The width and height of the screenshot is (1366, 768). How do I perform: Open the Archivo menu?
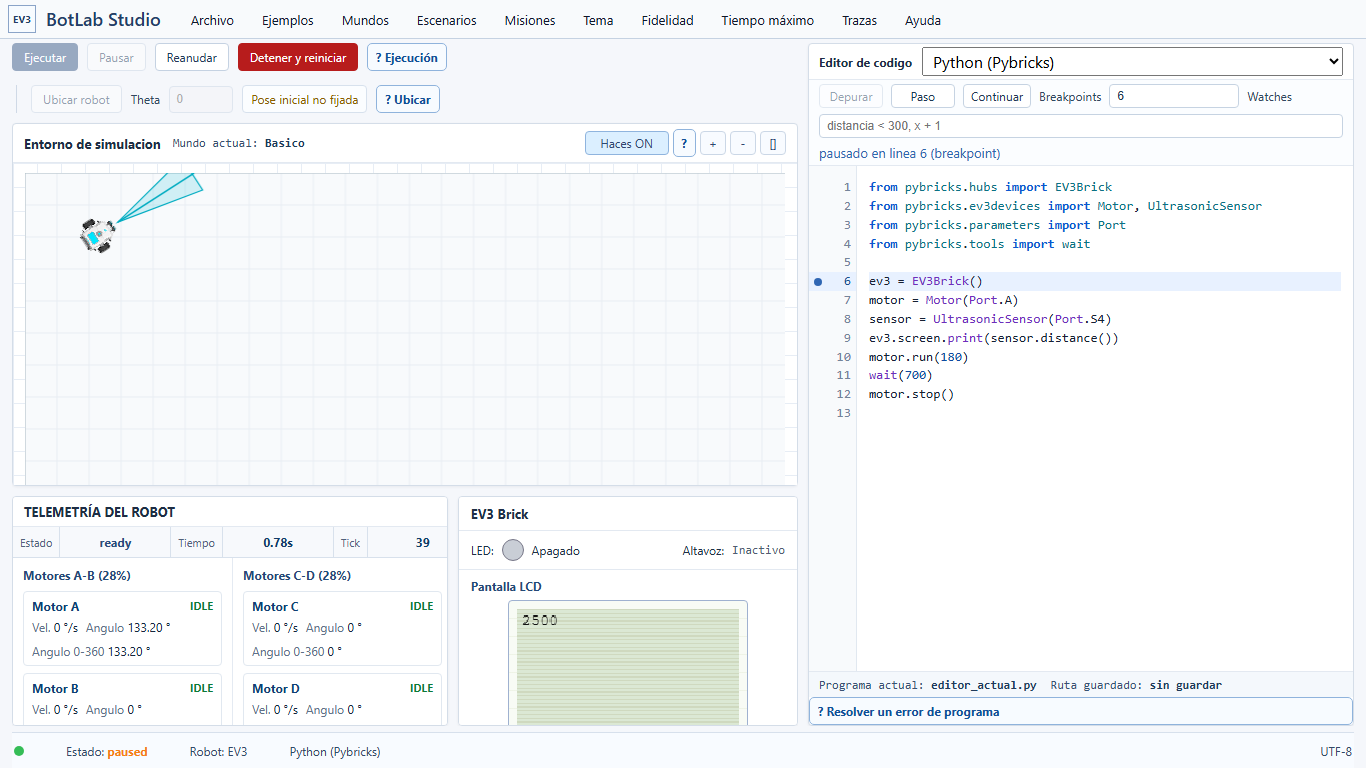coord(212,20)
